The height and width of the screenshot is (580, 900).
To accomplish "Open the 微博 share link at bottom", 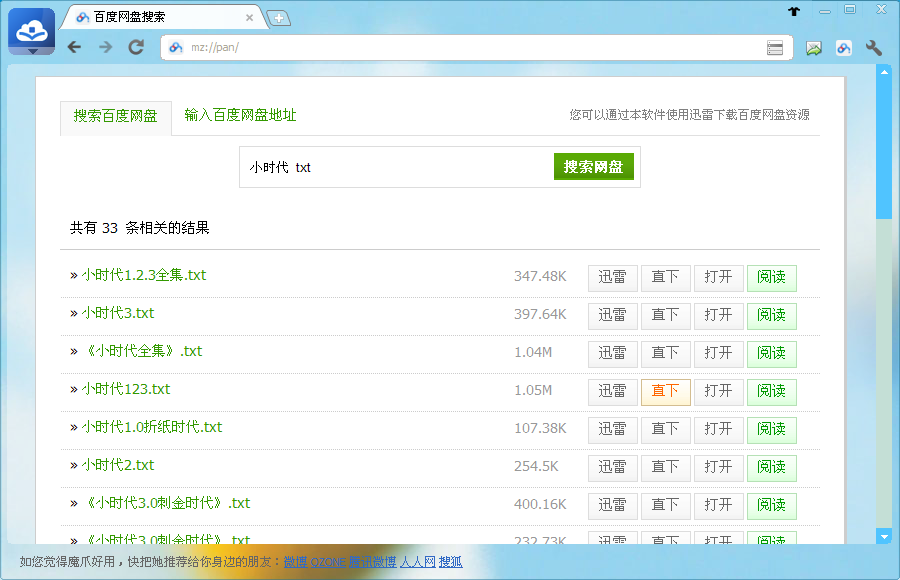I will point(294,562).
